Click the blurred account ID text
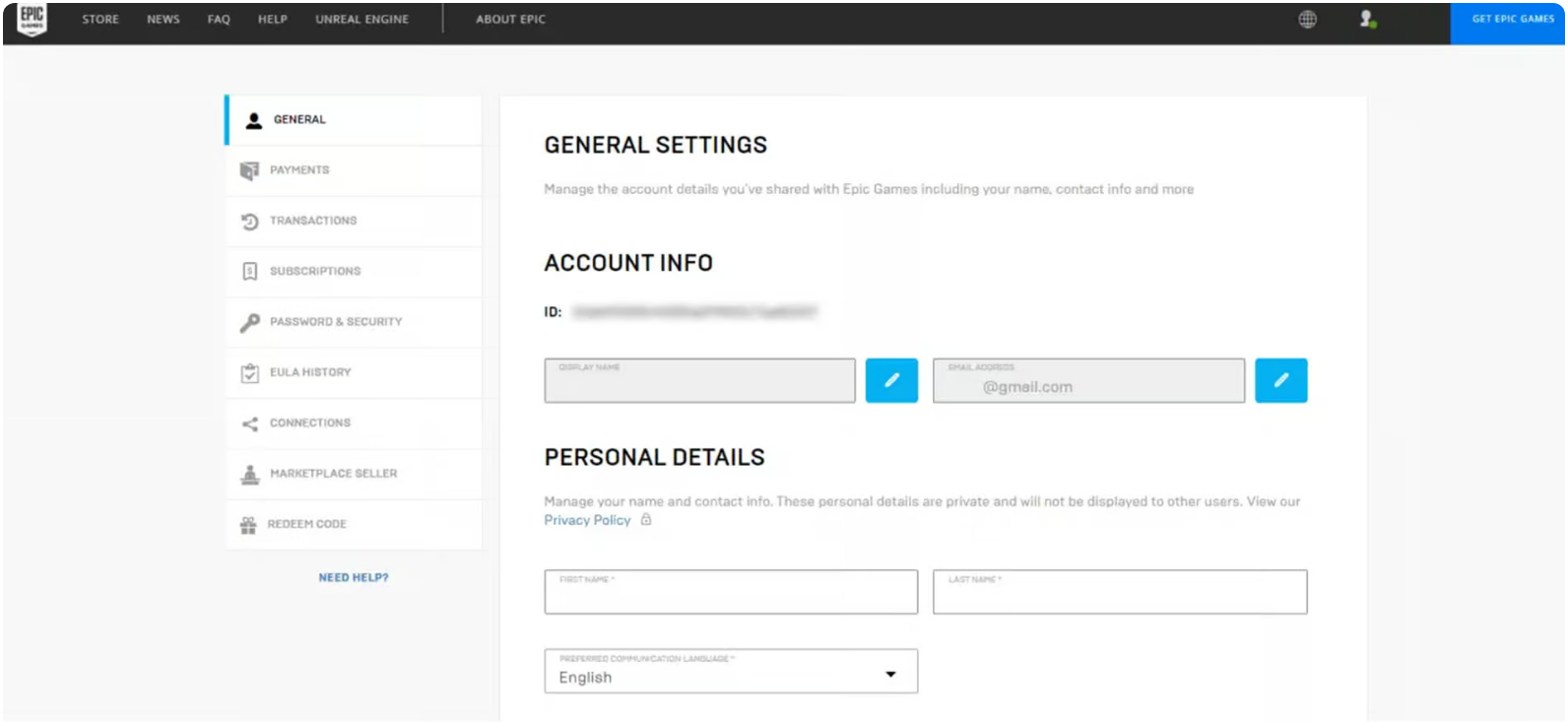 click(694, 312)
